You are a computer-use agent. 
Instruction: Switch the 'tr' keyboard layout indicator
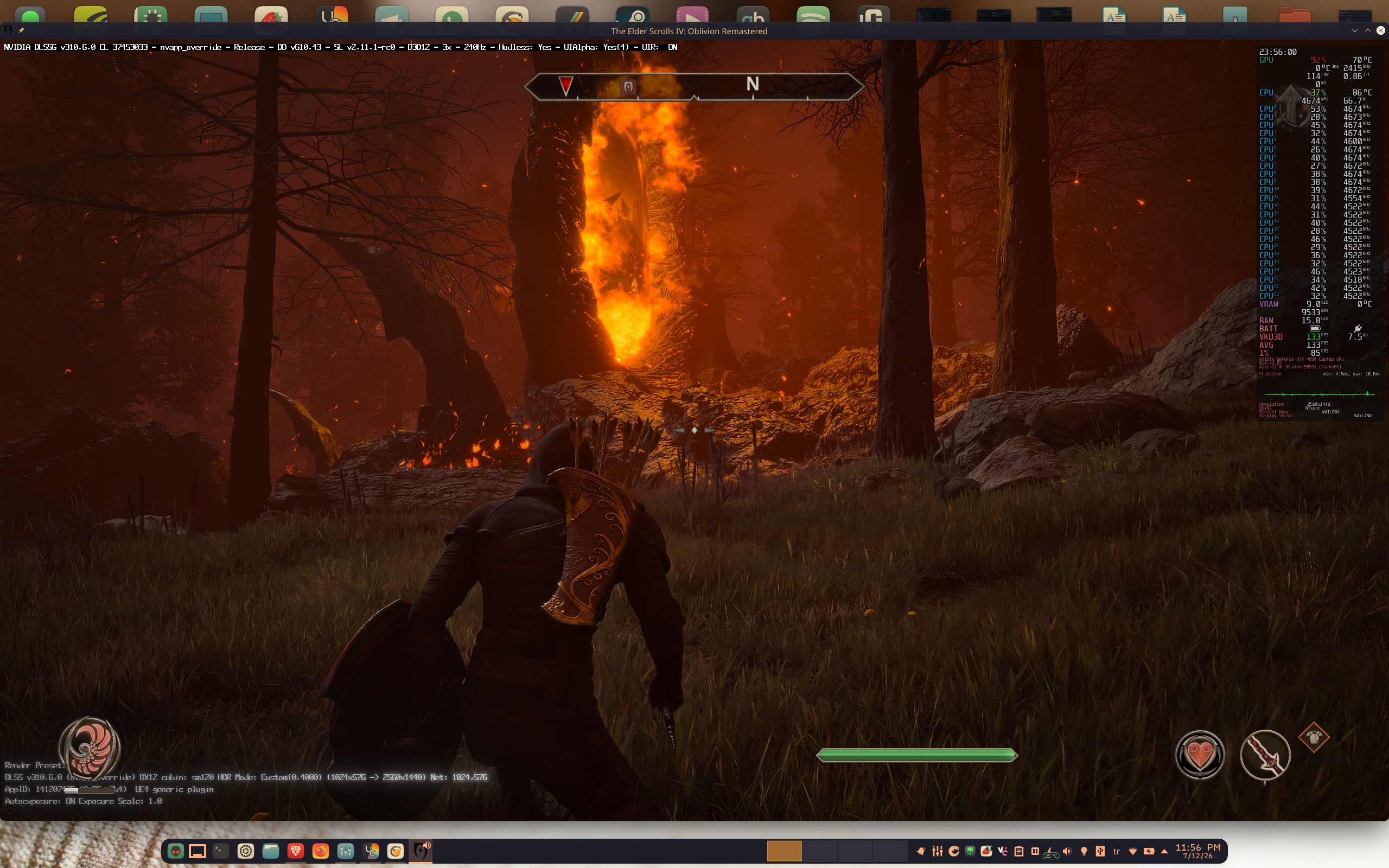pos(1117,851)
